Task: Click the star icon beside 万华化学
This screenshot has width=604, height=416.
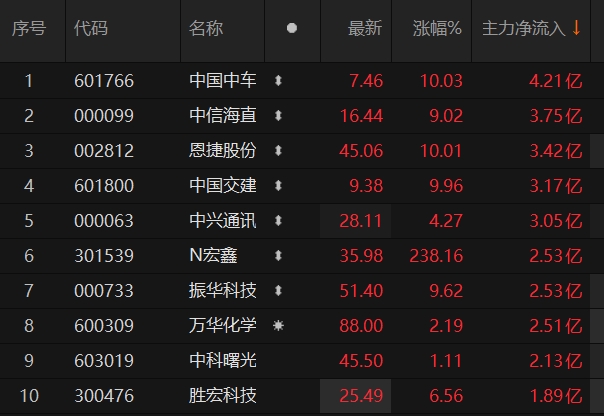Action: (x=279, y=326)
